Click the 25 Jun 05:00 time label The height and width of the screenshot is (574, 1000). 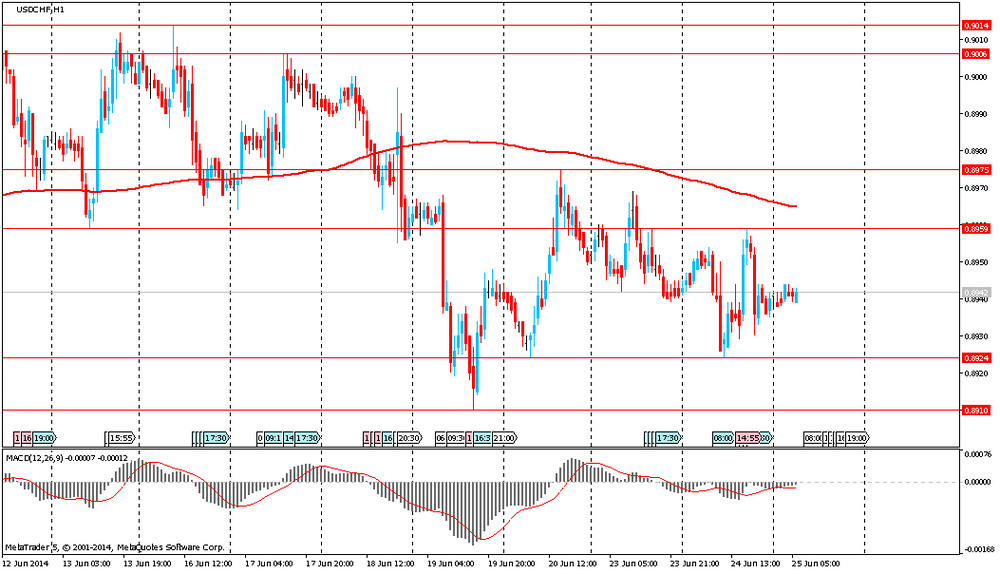tap(816, 564)
